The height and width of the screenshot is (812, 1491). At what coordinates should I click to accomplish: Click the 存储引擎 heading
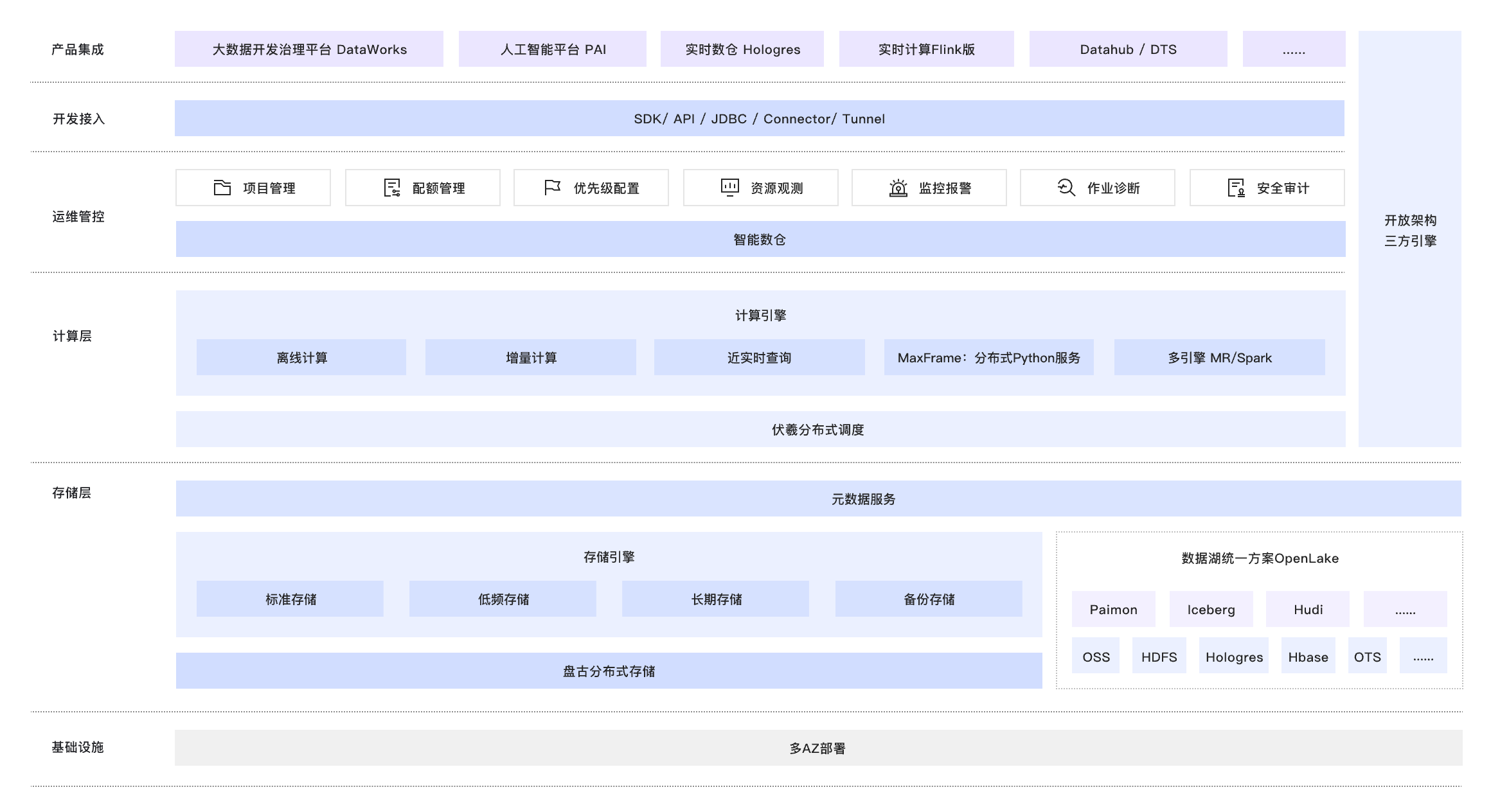tap(609, 557)
